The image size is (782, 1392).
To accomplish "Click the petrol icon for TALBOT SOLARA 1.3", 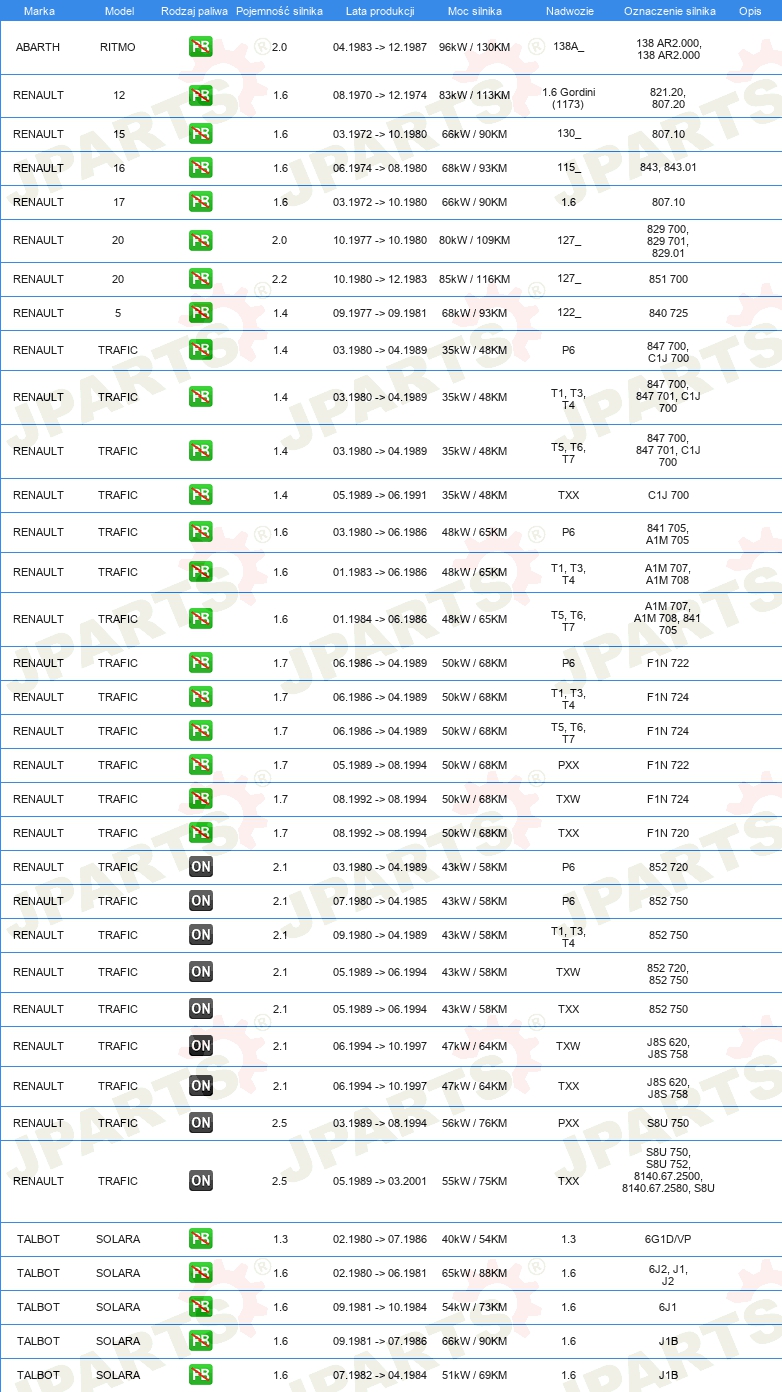I will pyautogui.click(x=200, y=1239).
